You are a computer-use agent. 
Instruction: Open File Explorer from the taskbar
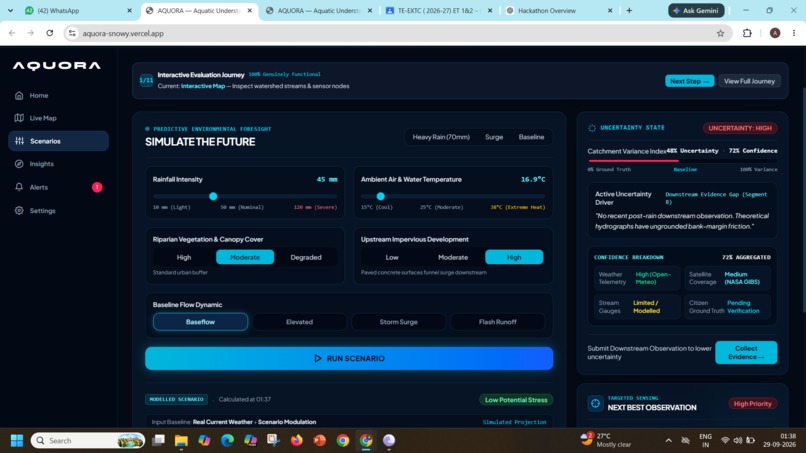click(x=181, y=441)
